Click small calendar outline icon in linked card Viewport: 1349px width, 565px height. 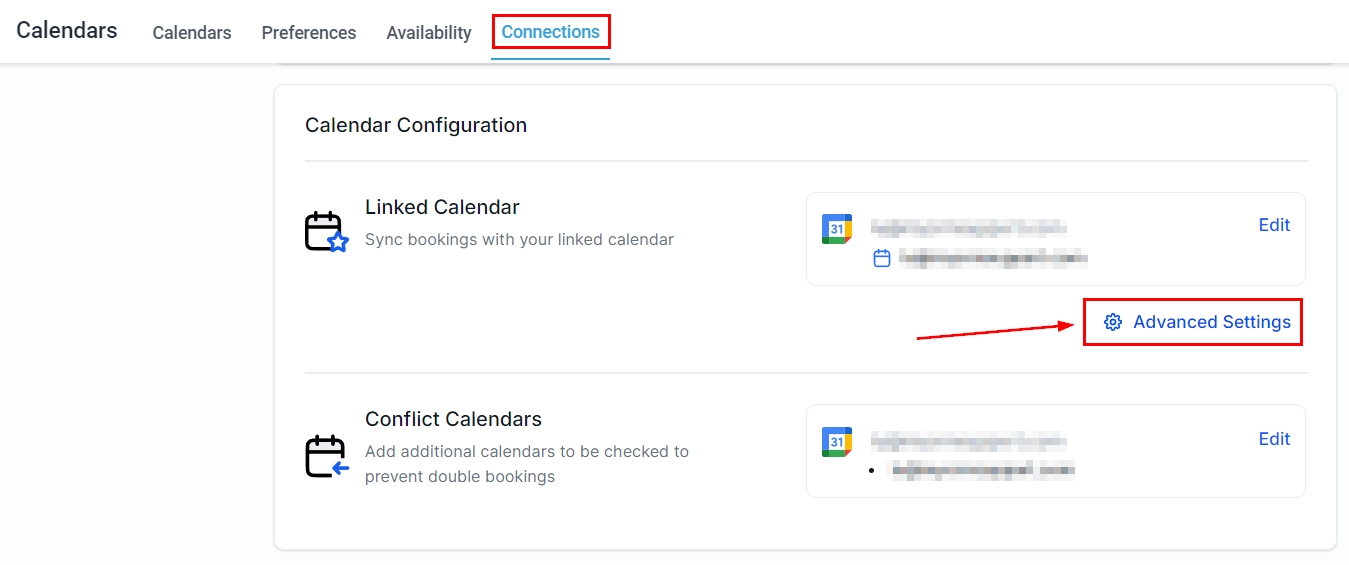point(882,259)
